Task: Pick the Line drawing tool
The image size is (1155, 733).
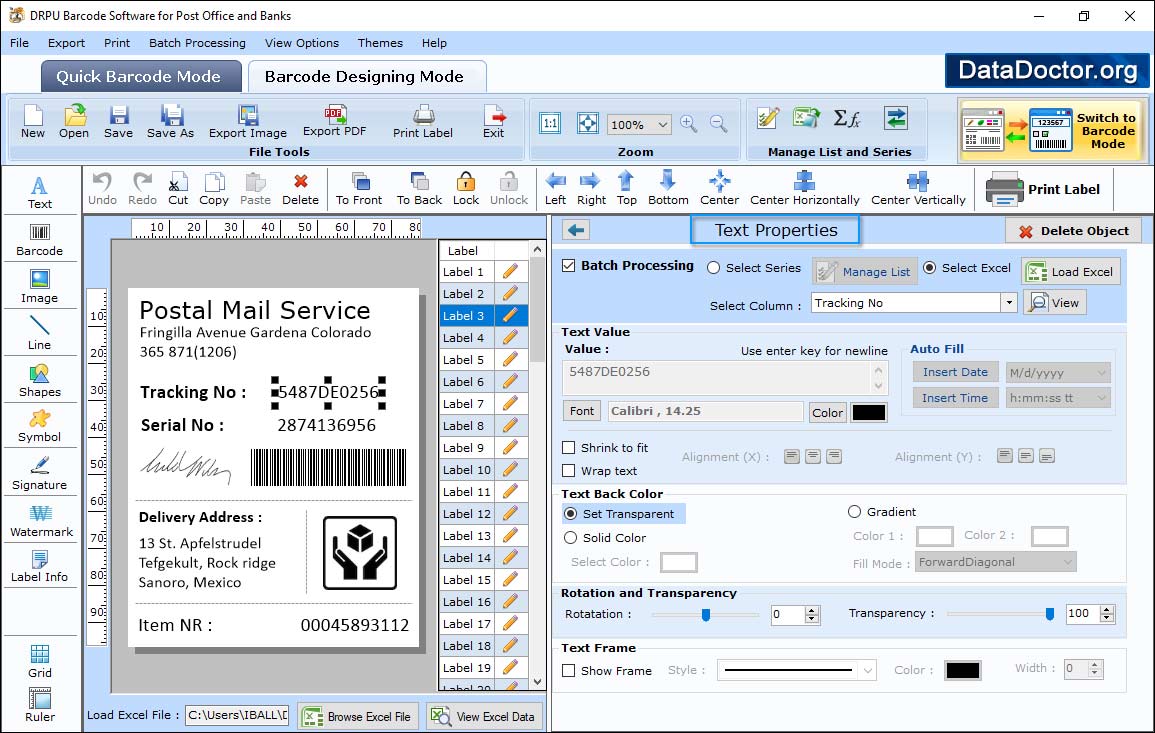Action: coord(40,333)
